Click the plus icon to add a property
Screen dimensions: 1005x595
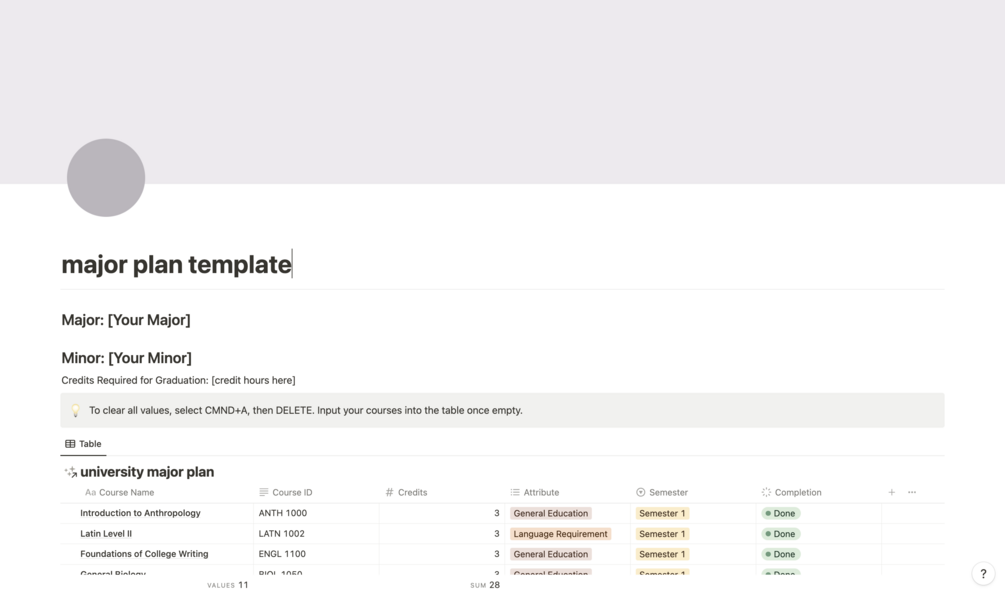click(891, 492)
